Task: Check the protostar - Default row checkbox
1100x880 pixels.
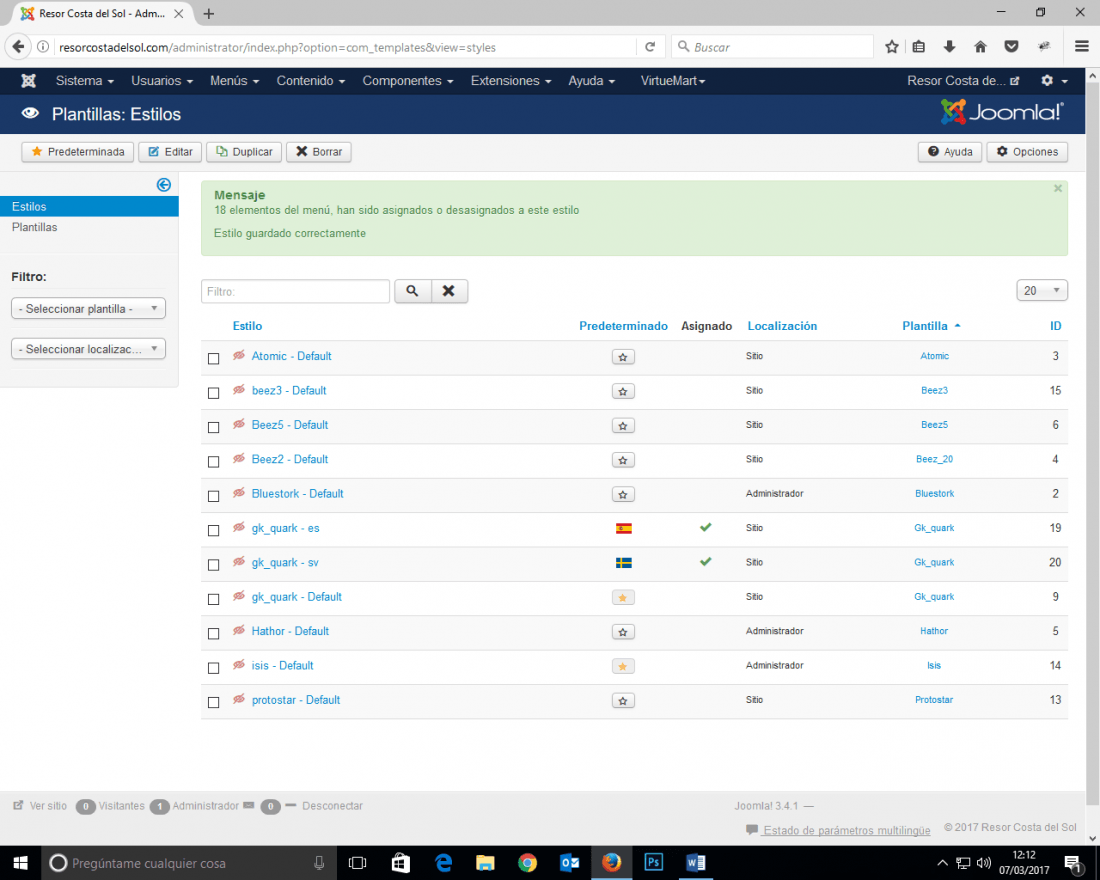Action: (214, 702)
